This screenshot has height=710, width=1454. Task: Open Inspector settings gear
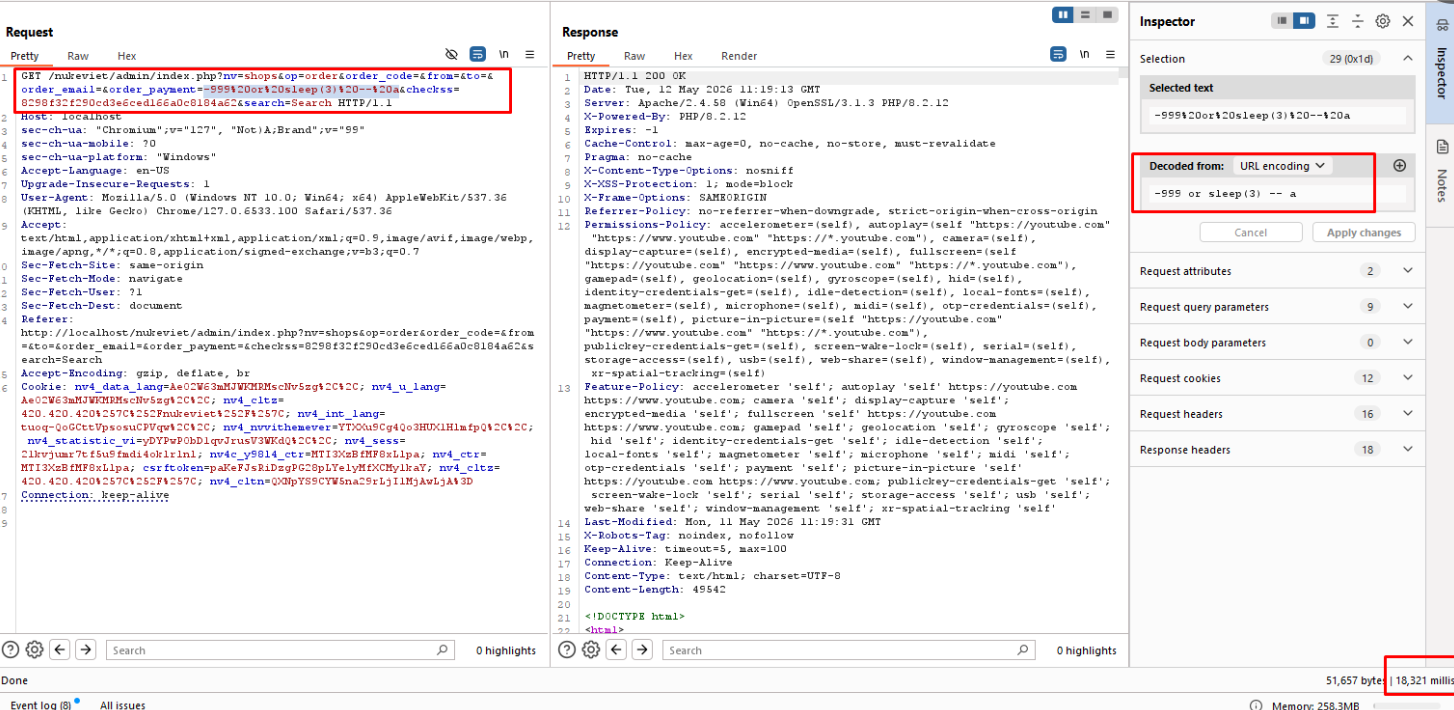pos(1383,21)
